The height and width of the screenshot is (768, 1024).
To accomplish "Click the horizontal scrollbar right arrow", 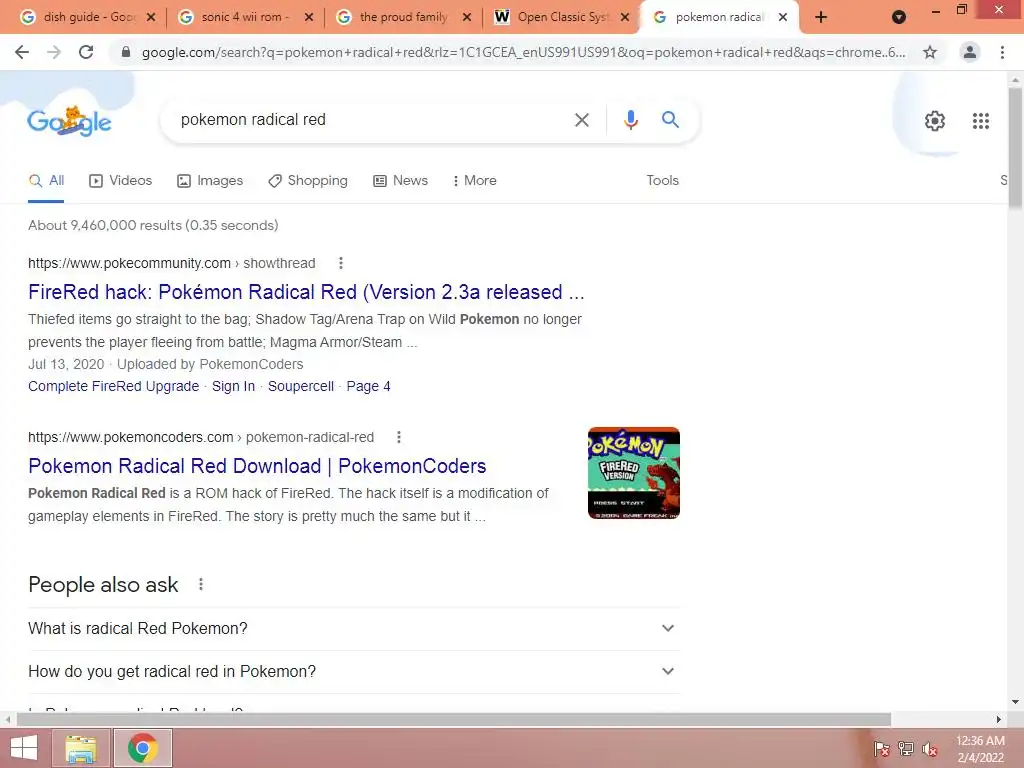I will [x=999, y=719].
